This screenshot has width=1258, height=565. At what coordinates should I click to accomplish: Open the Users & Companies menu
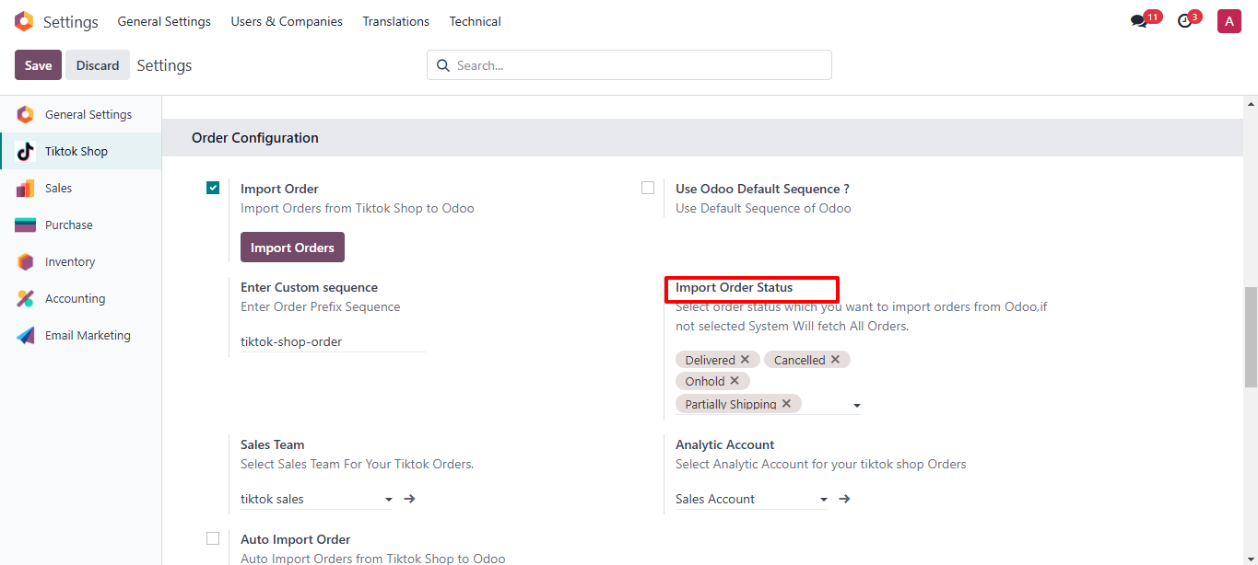tap(286, 21)
